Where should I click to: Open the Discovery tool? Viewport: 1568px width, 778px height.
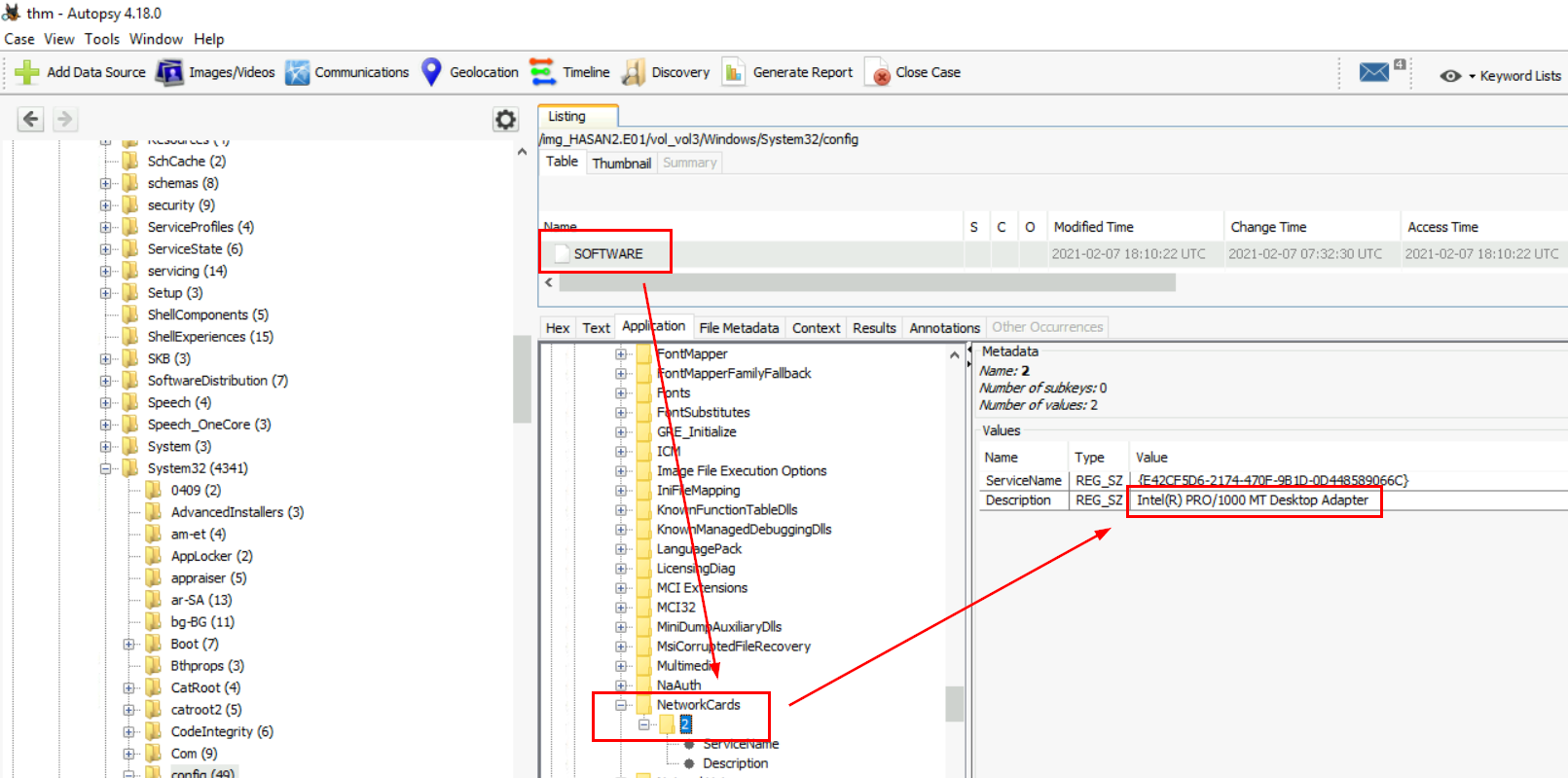click(x=634, y=72)
